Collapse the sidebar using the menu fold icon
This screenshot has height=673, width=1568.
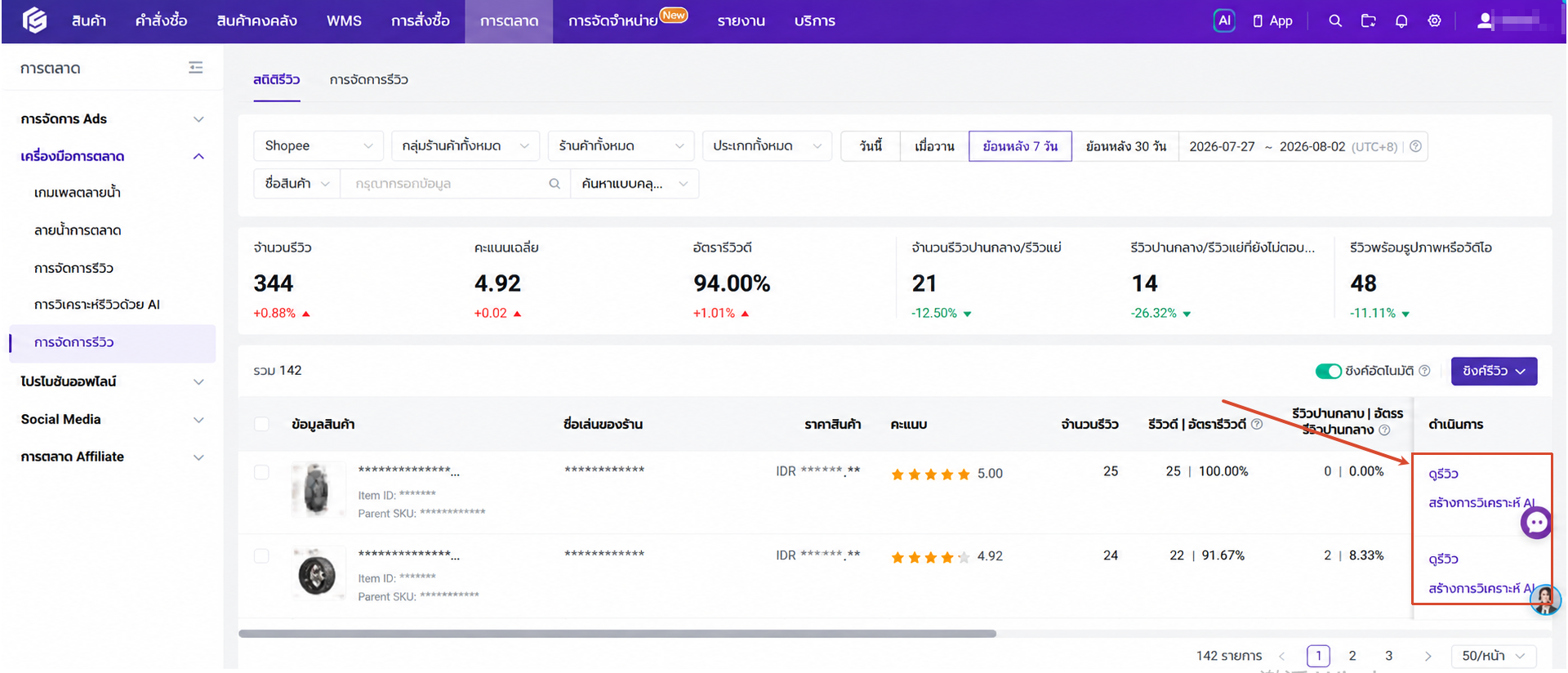tap(195, 68)
